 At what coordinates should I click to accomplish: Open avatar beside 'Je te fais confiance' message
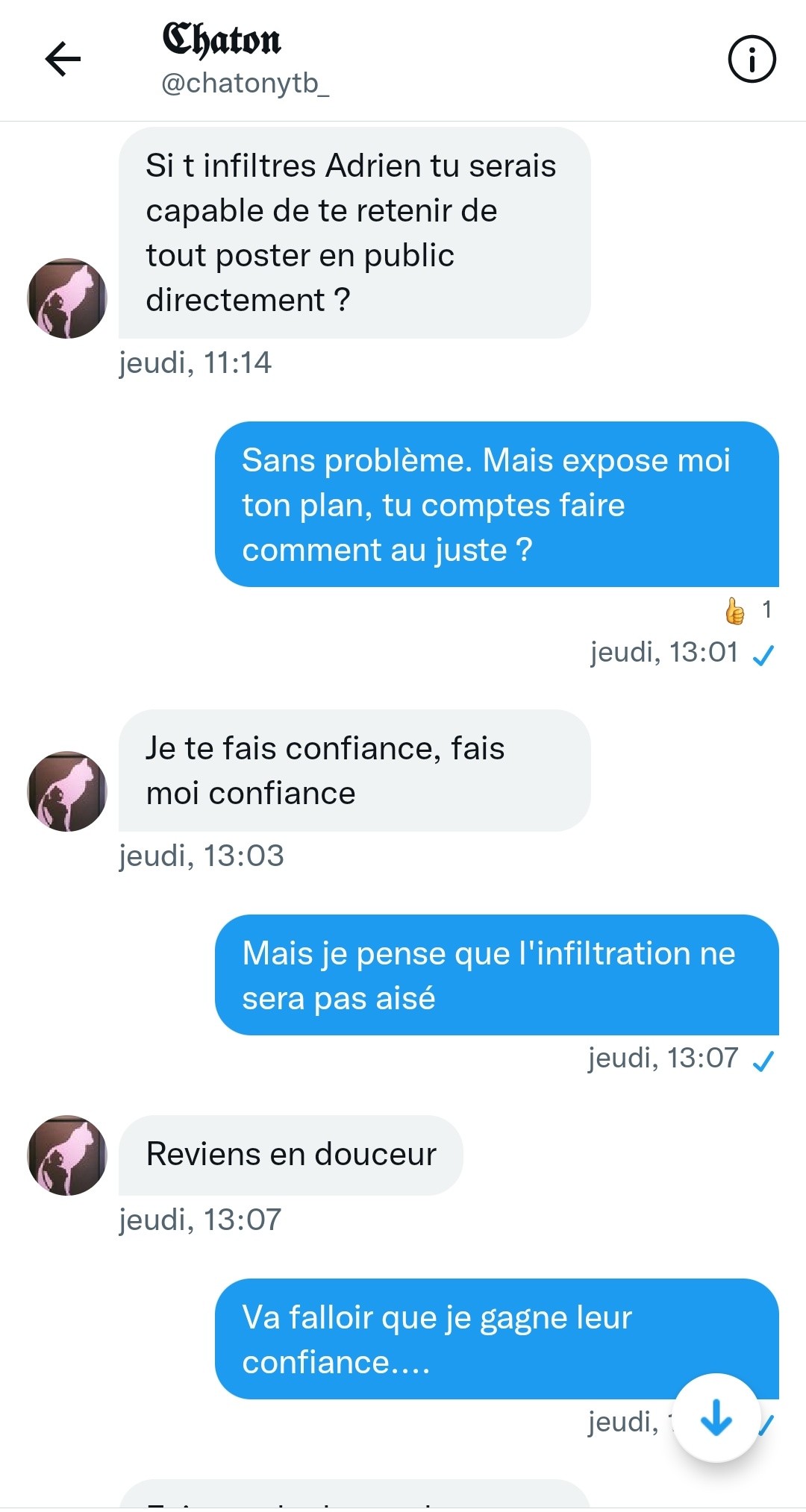tap(67, 791)
